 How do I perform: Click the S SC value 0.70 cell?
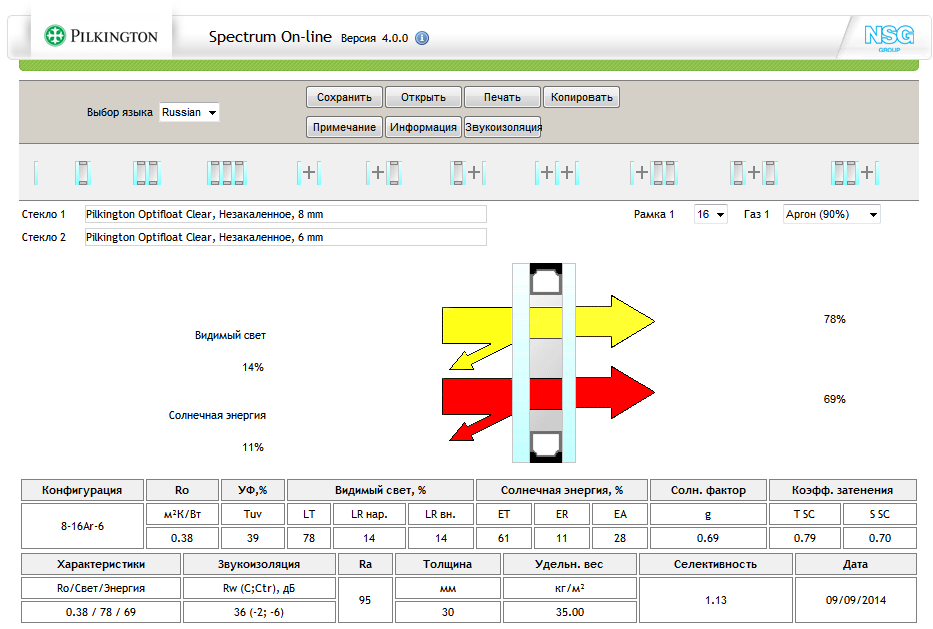click(x=879, y=538)
